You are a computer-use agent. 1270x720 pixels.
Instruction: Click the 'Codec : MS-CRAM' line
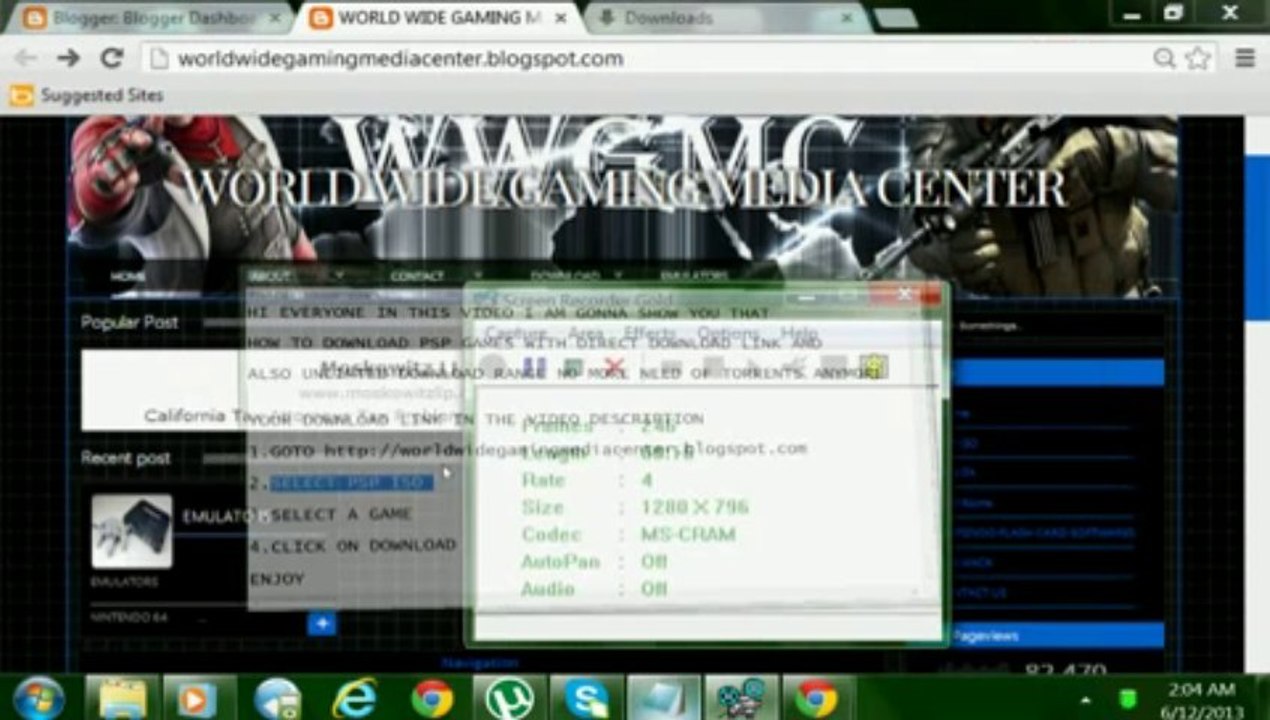click(x=628, y=535)
